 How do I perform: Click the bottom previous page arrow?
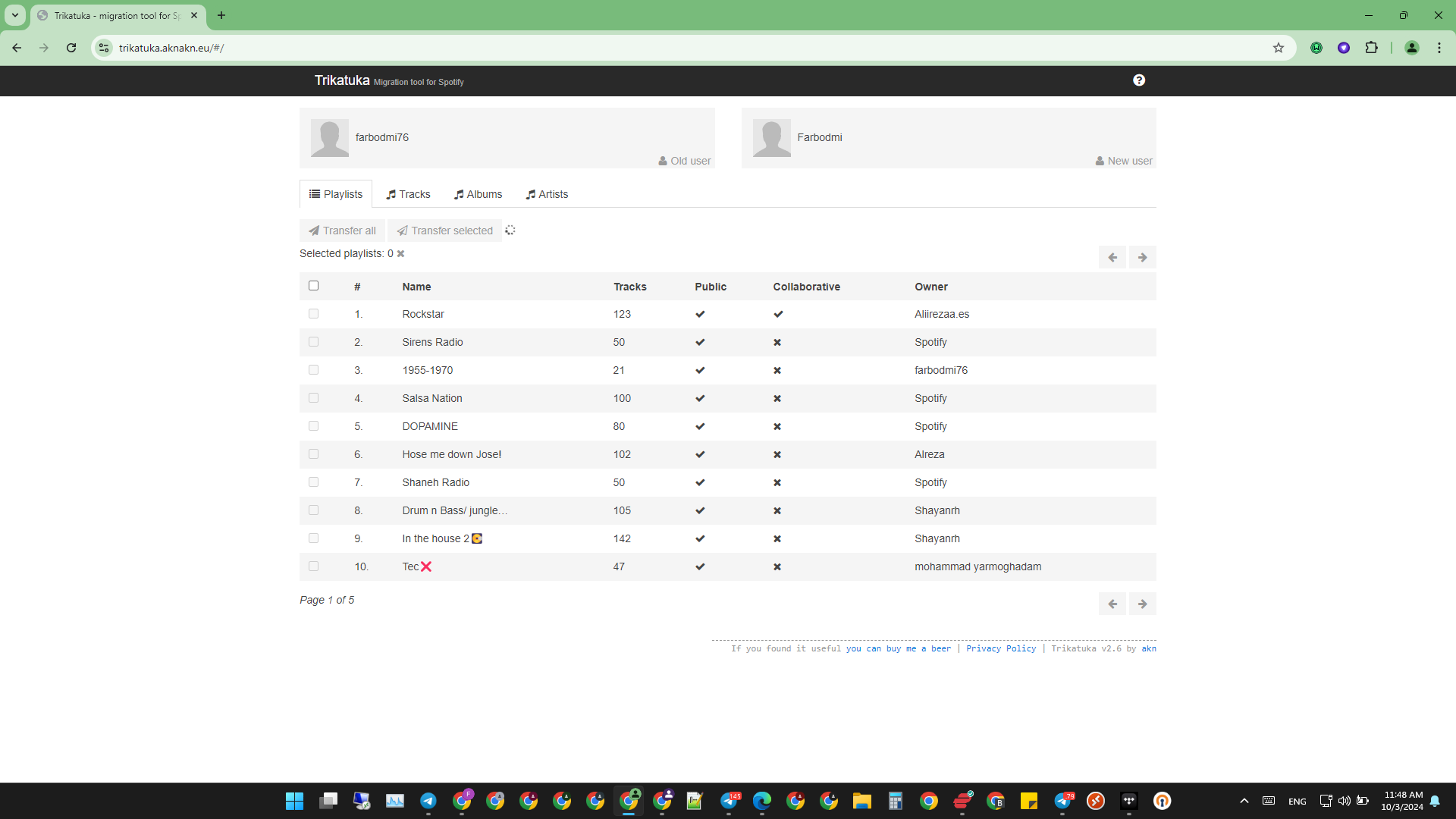[1112, 604]
